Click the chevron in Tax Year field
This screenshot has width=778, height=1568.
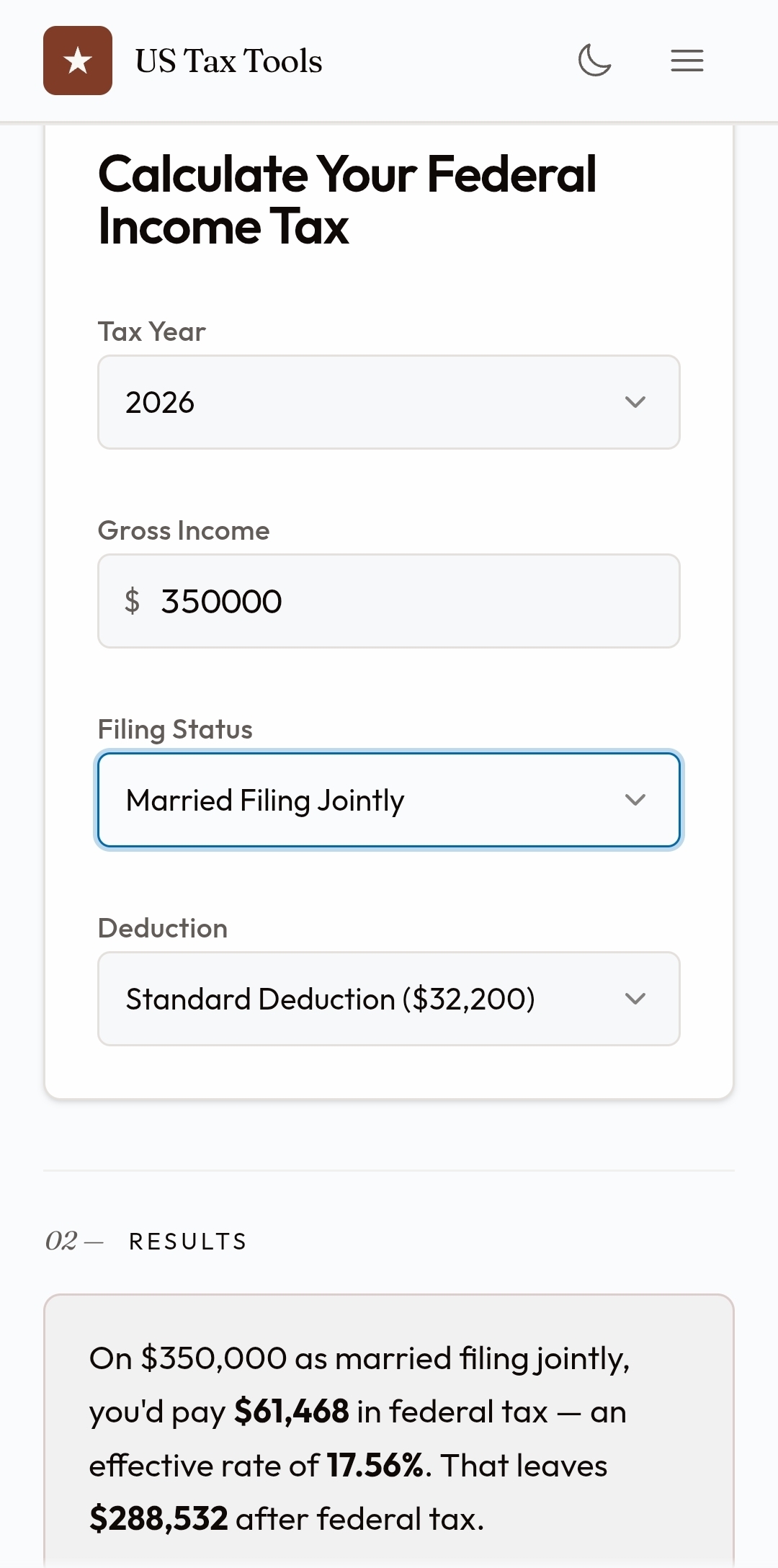click(x=635, y=402)
